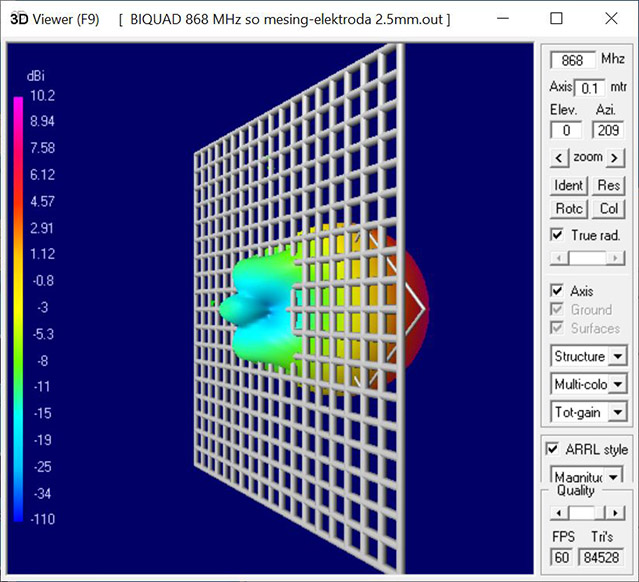
Task: Click the Rotc rotation center button
Action: [x=568, y=209]
